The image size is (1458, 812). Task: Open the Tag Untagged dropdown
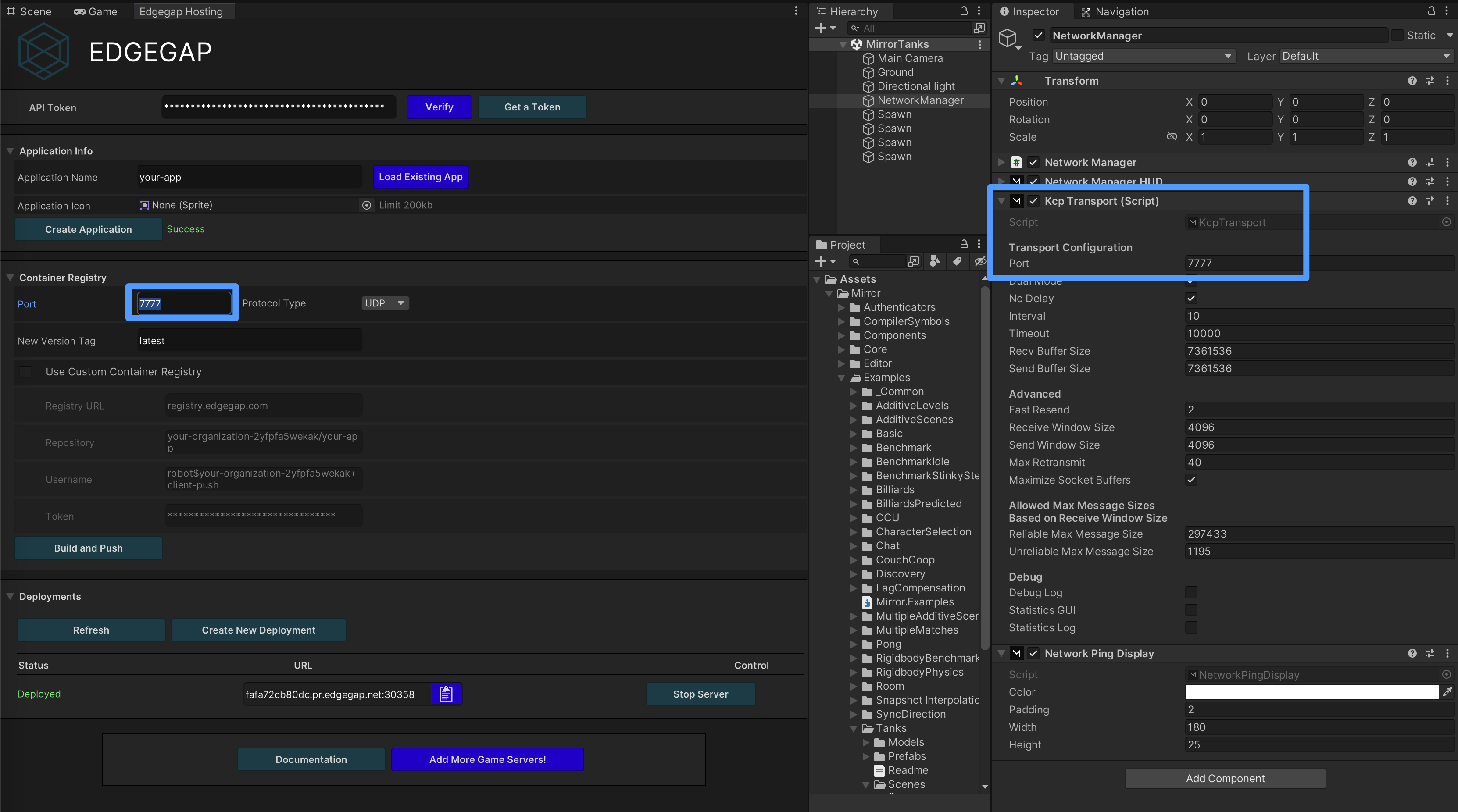pos(1143,56)
